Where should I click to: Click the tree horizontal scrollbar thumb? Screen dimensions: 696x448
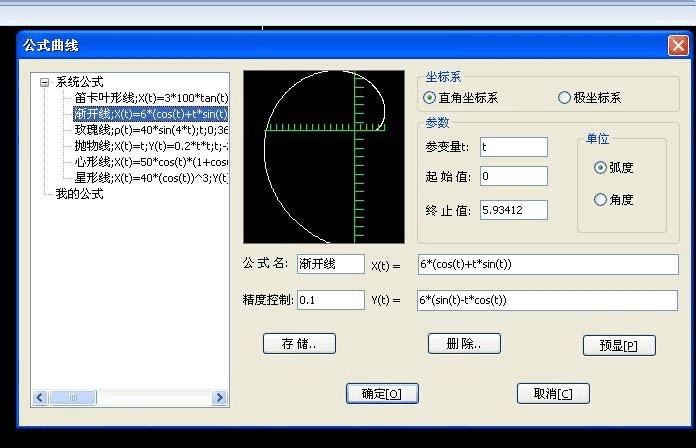pos(73,397)
